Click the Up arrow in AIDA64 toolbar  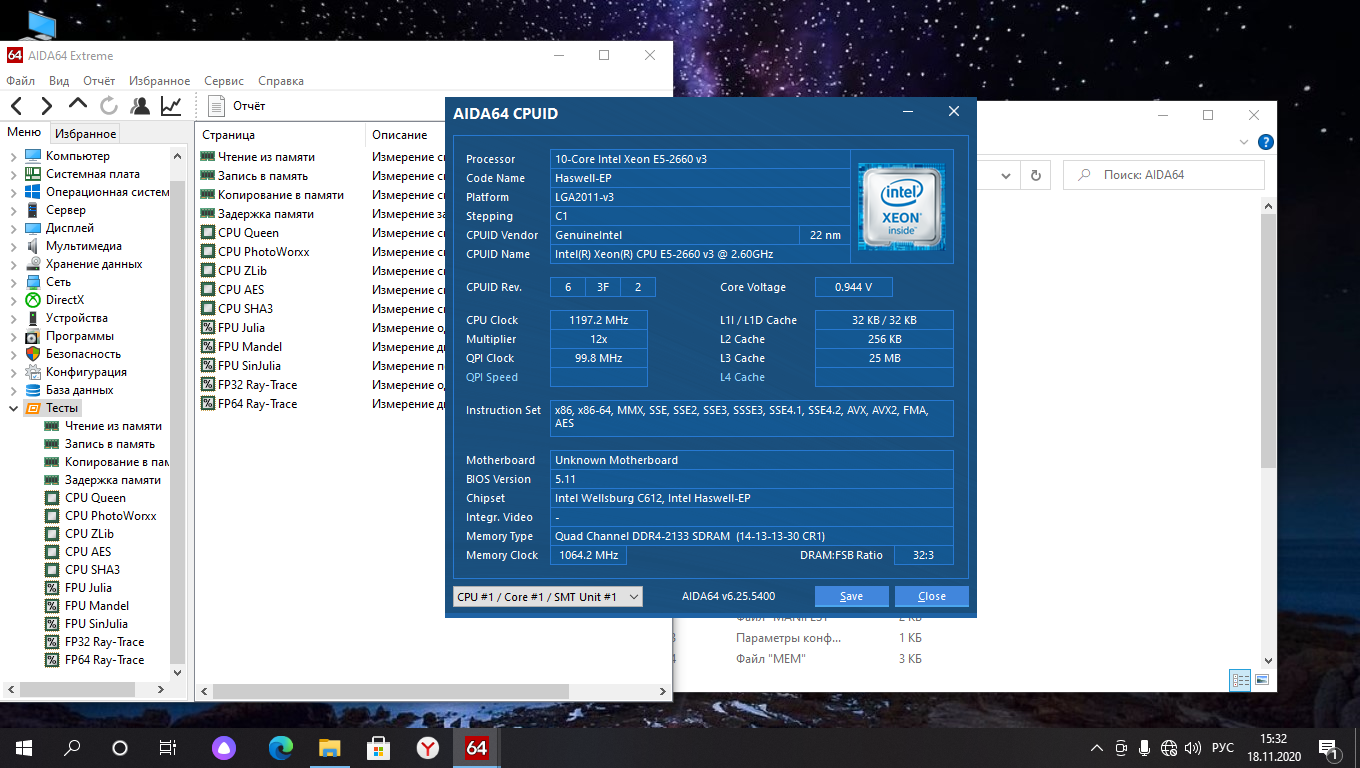pyautogui.click(x=78, y=104)
